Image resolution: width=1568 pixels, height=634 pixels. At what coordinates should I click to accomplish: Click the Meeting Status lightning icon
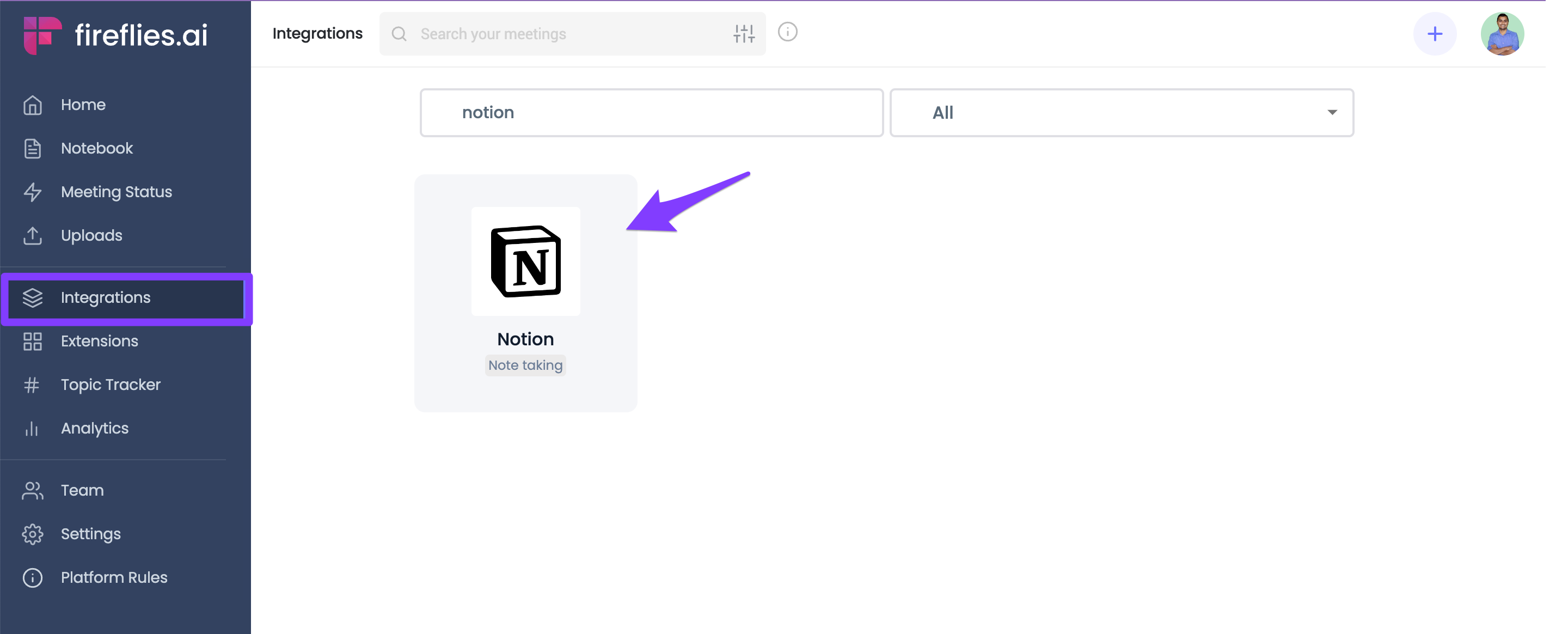(32, 192)
